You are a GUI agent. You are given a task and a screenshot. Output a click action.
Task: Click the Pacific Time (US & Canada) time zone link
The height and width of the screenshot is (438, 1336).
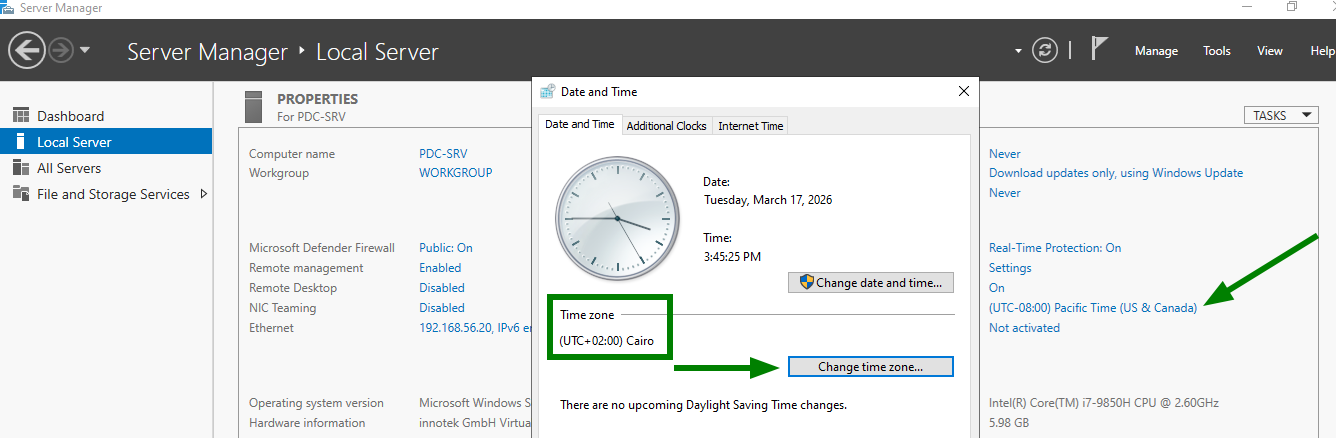[1093, 308]
